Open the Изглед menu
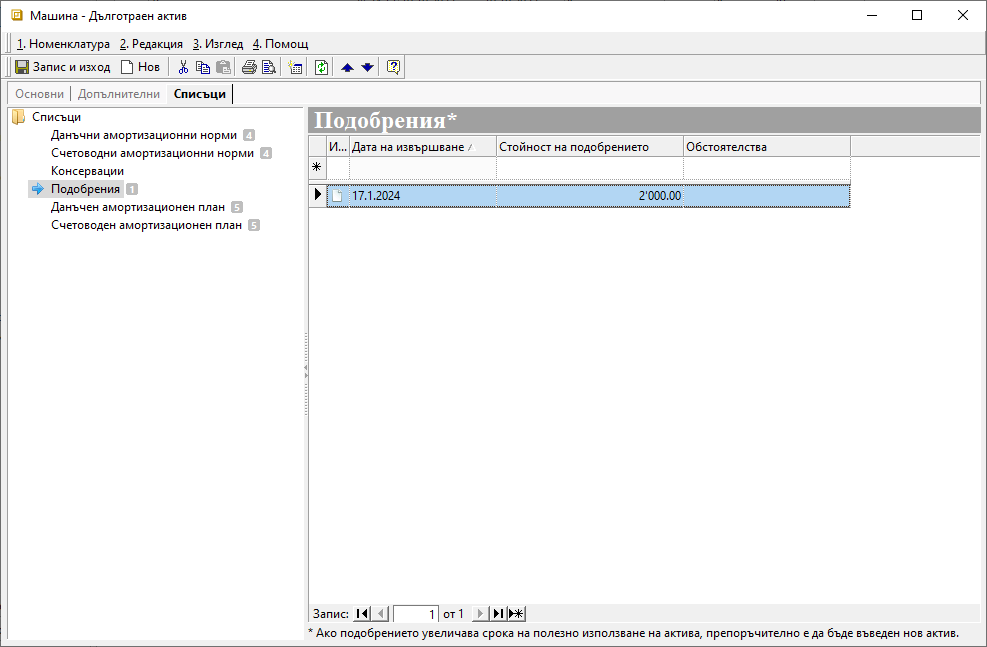 coord(217,44)
